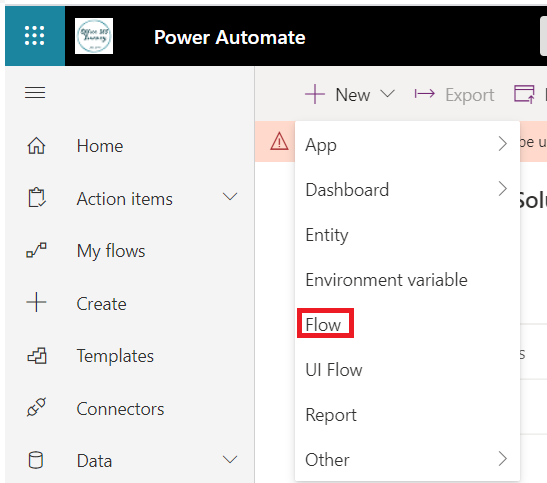Screen dimensions: 547x483
Task: Select UI Flow menu item
Action: [407, 370]
